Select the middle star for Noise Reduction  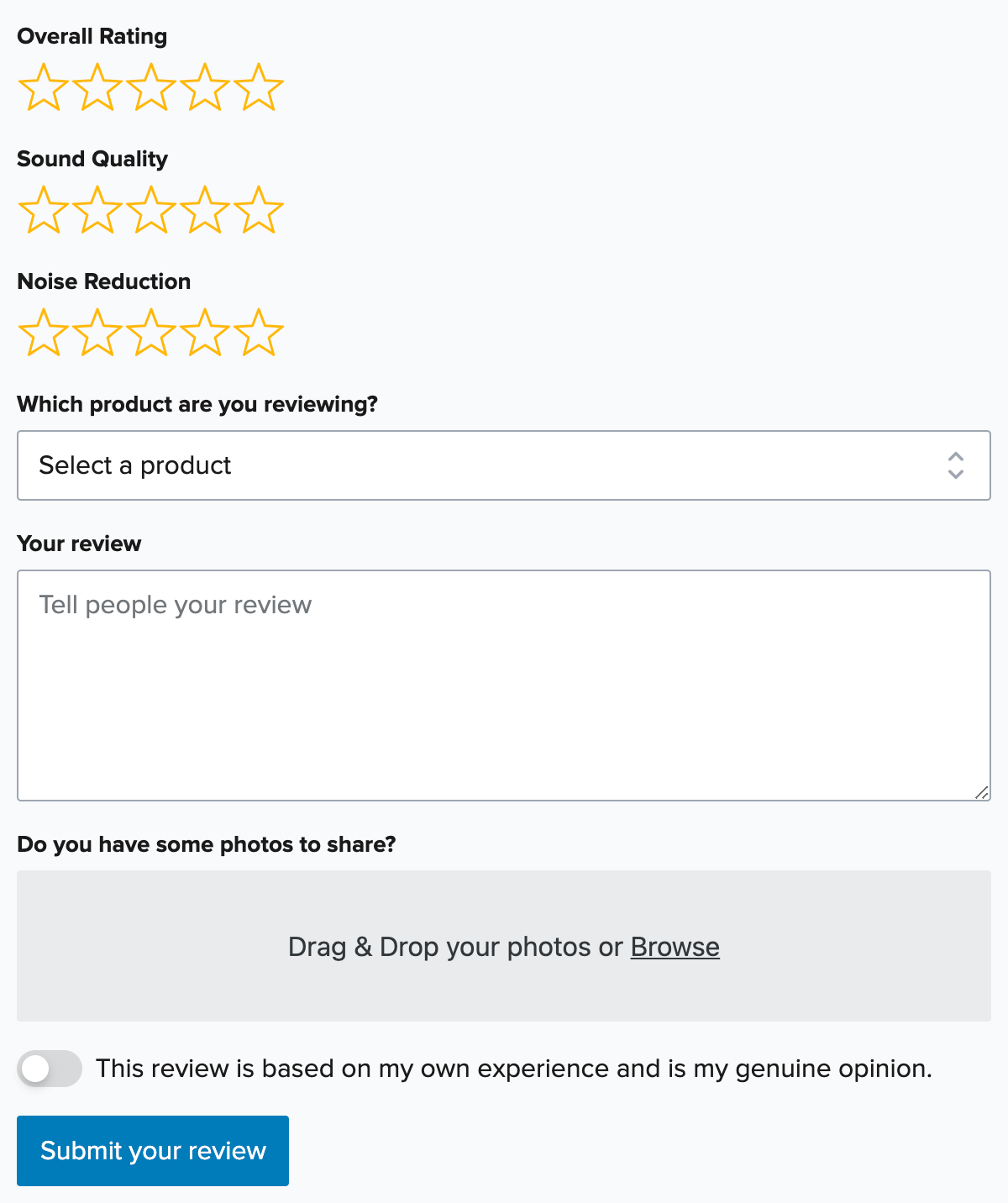tap(150, 333)
